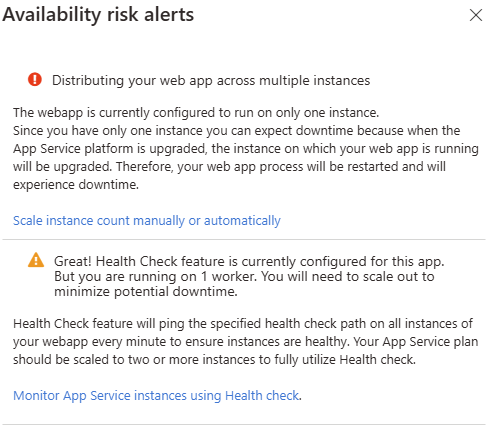Click the 'Since you have only one instance' line

[x=236, y=131]
